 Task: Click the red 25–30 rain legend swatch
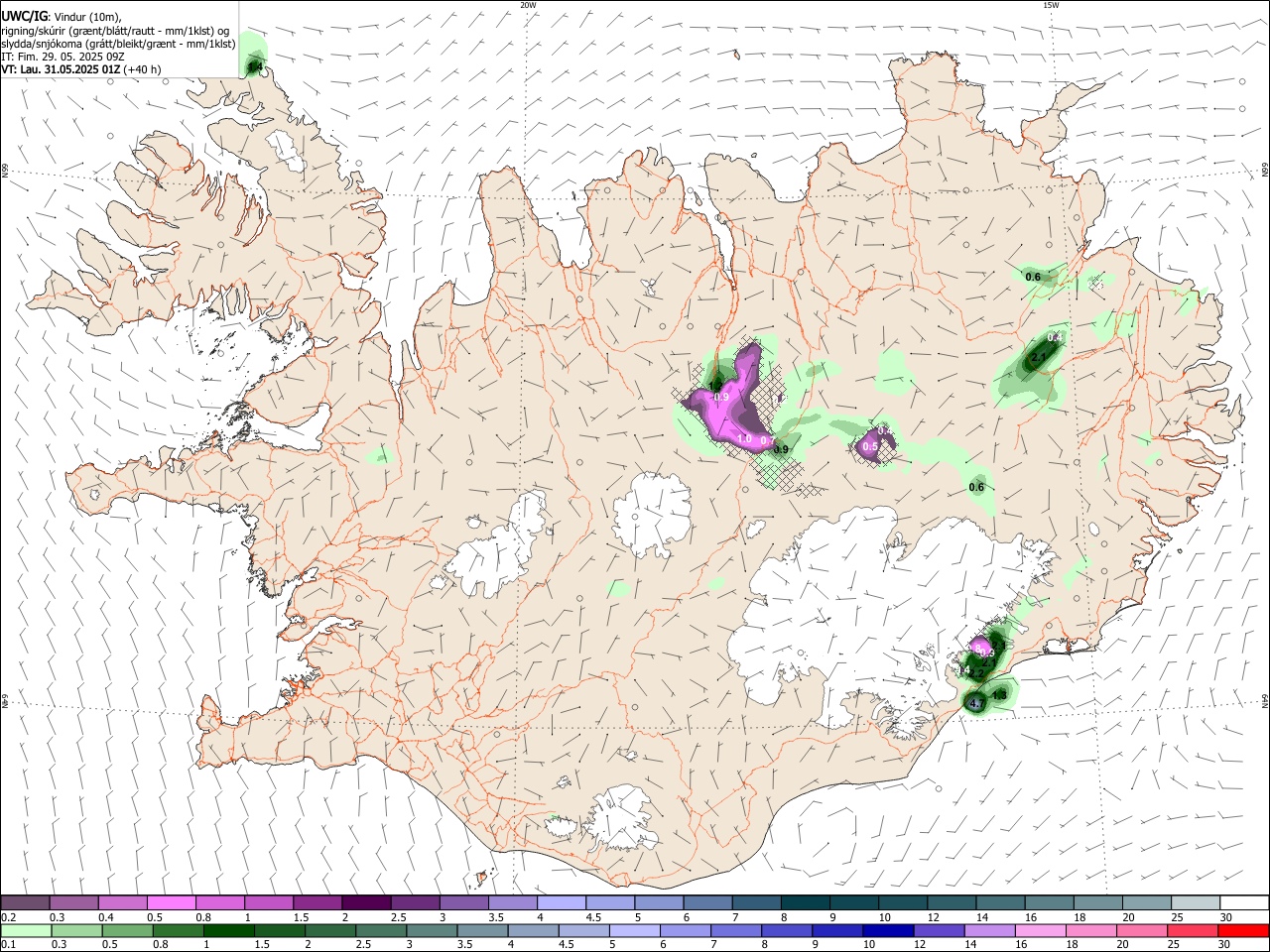(x=1192, y=931)
